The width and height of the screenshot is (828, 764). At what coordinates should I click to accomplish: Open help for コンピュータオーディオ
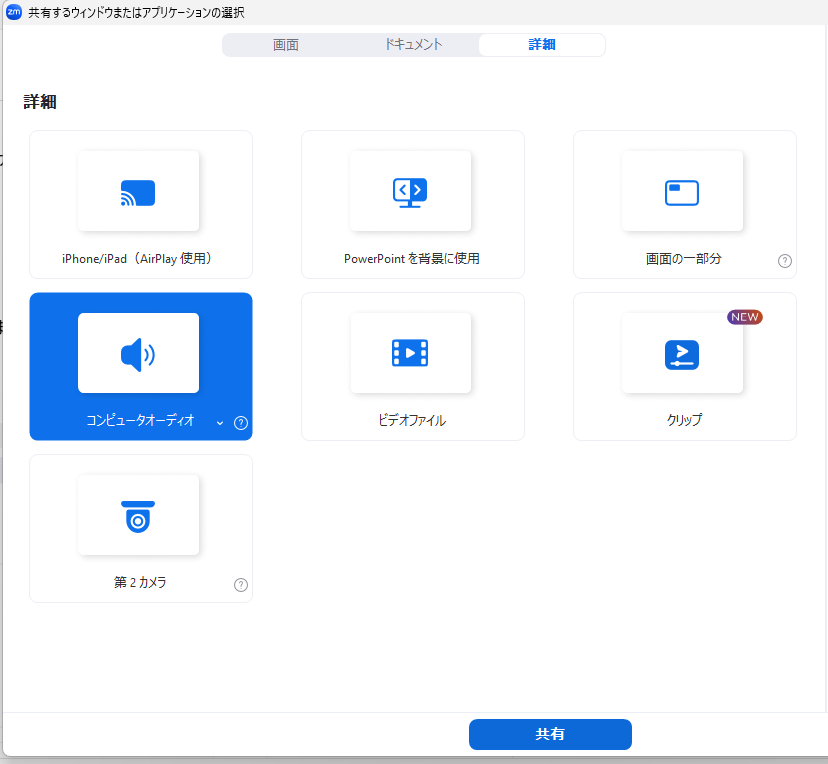[x=241, y=423]
